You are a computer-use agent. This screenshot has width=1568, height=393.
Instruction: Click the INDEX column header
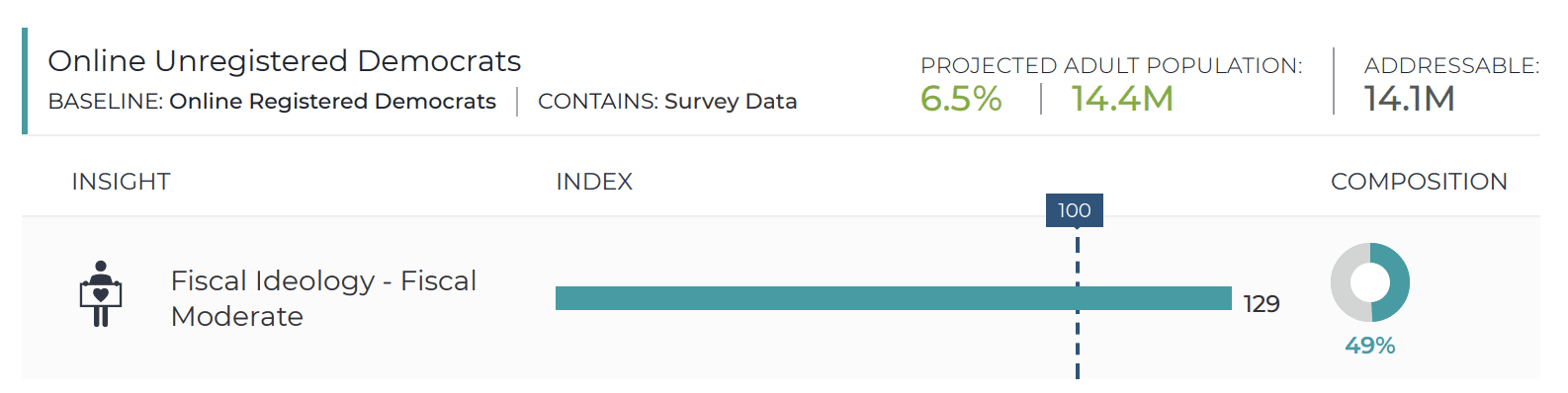coord(594,182)
